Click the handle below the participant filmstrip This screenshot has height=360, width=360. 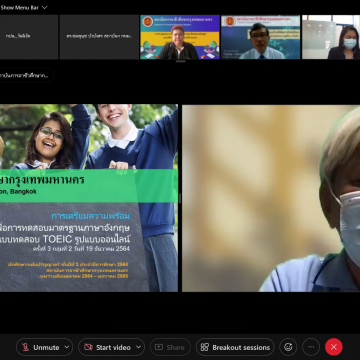coord(180,61)
